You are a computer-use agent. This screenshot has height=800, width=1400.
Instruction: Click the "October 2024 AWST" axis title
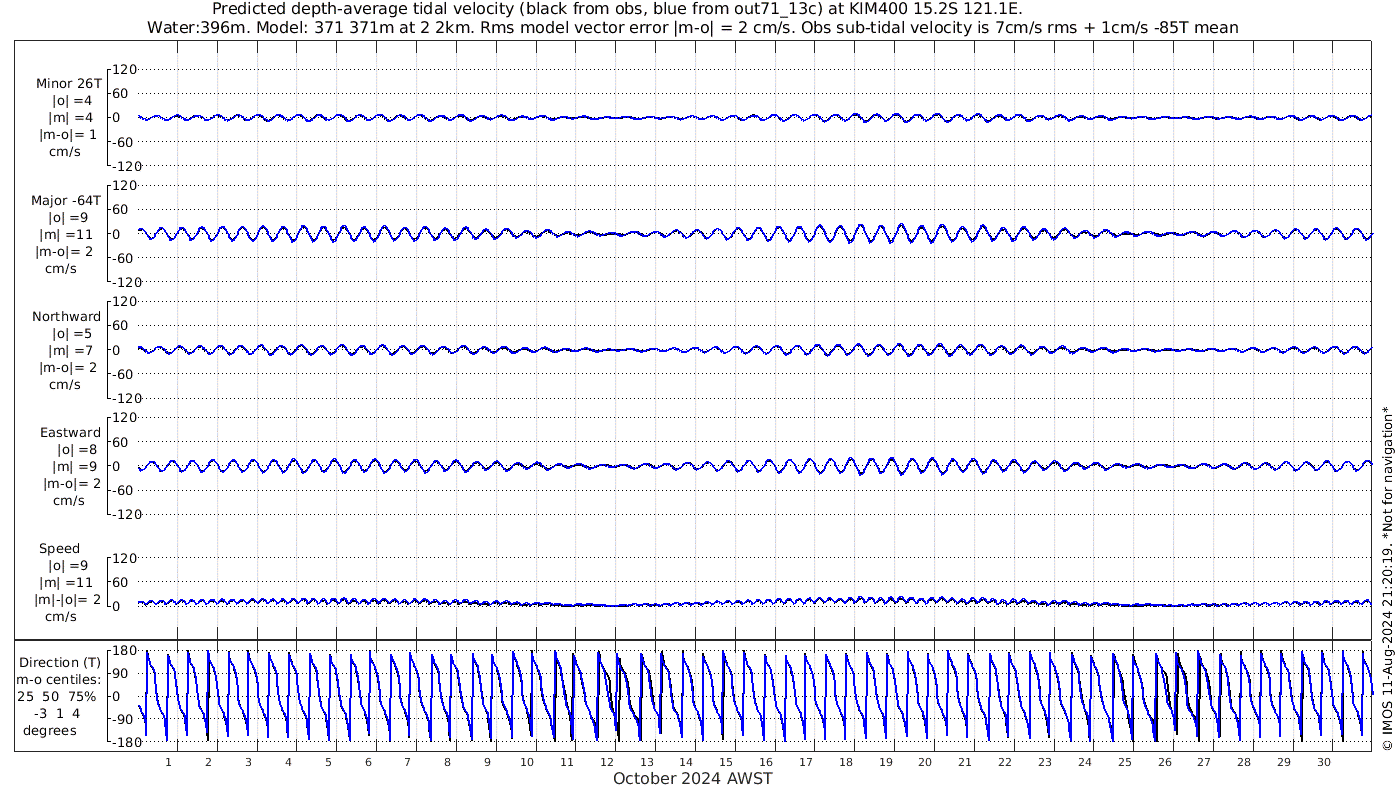692,778
